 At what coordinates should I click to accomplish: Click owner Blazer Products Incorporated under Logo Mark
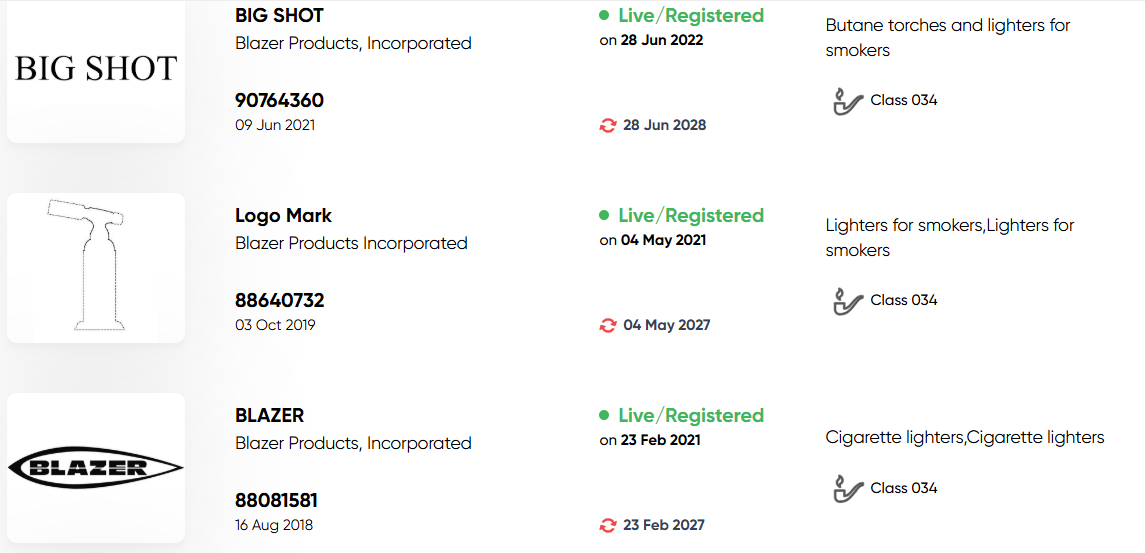(x=351, y=243)
